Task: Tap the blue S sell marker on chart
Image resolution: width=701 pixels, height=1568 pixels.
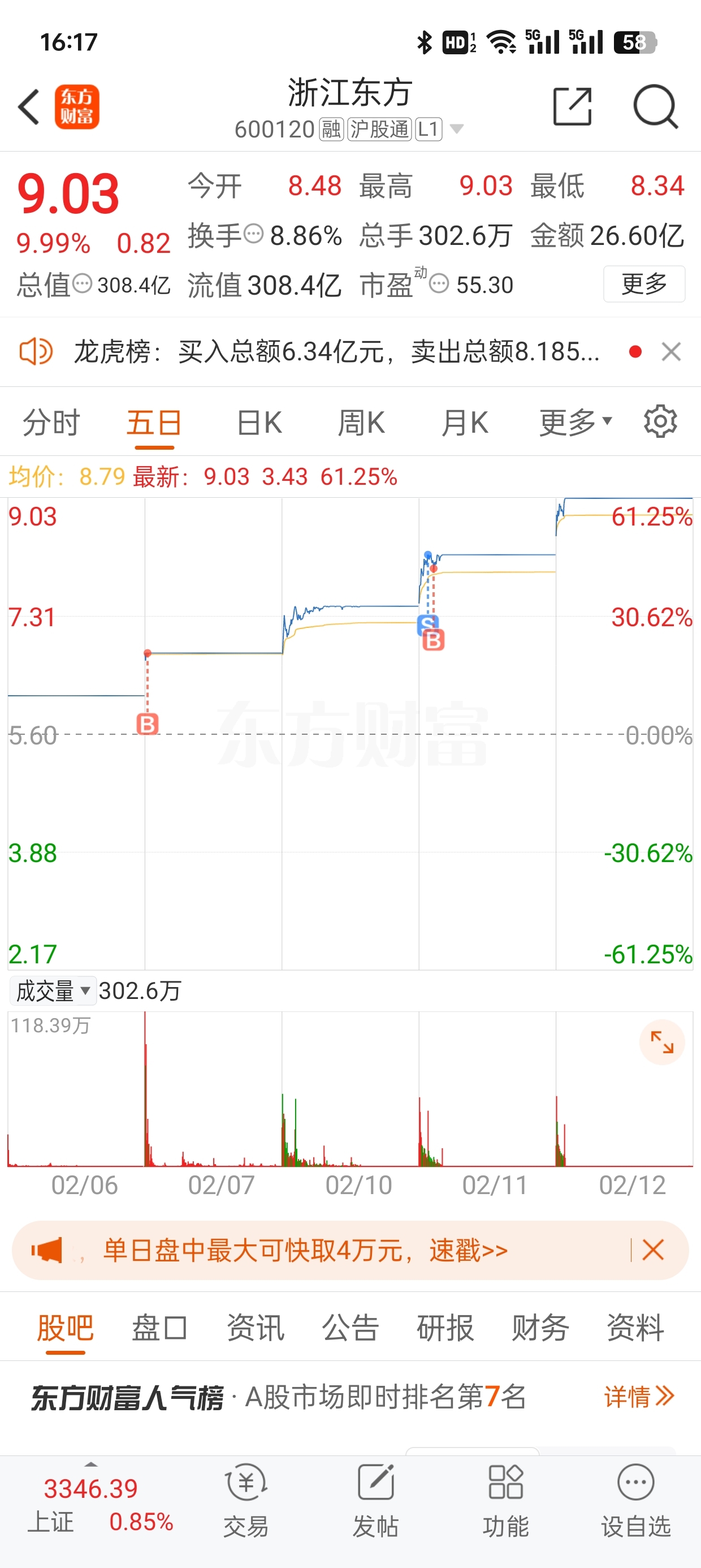Action: 427,622
